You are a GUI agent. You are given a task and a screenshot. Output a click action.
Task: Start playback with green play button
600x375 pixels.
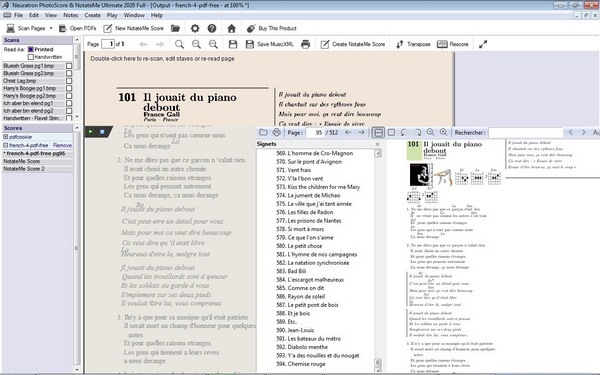coord(91,132)
